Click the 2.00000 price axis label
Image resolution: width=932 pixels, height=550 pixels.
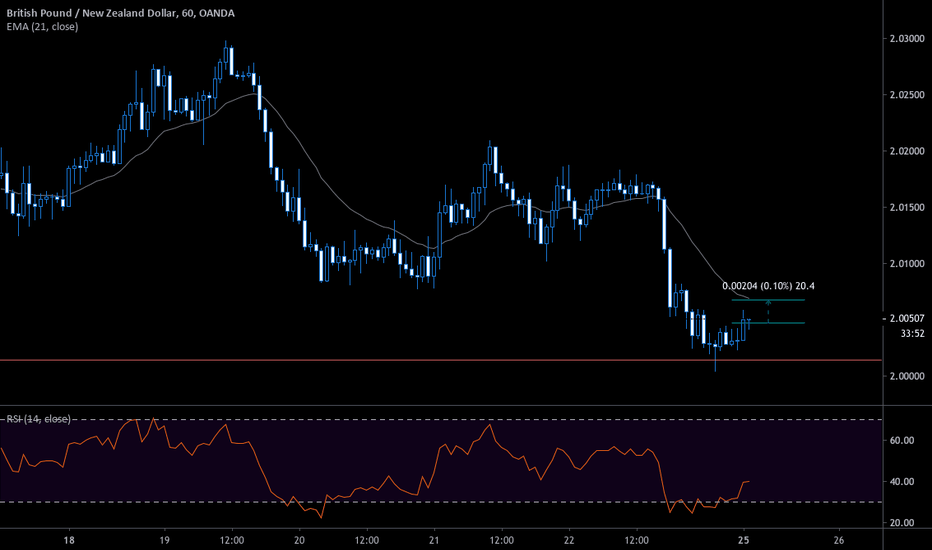(x=906, y=376)
